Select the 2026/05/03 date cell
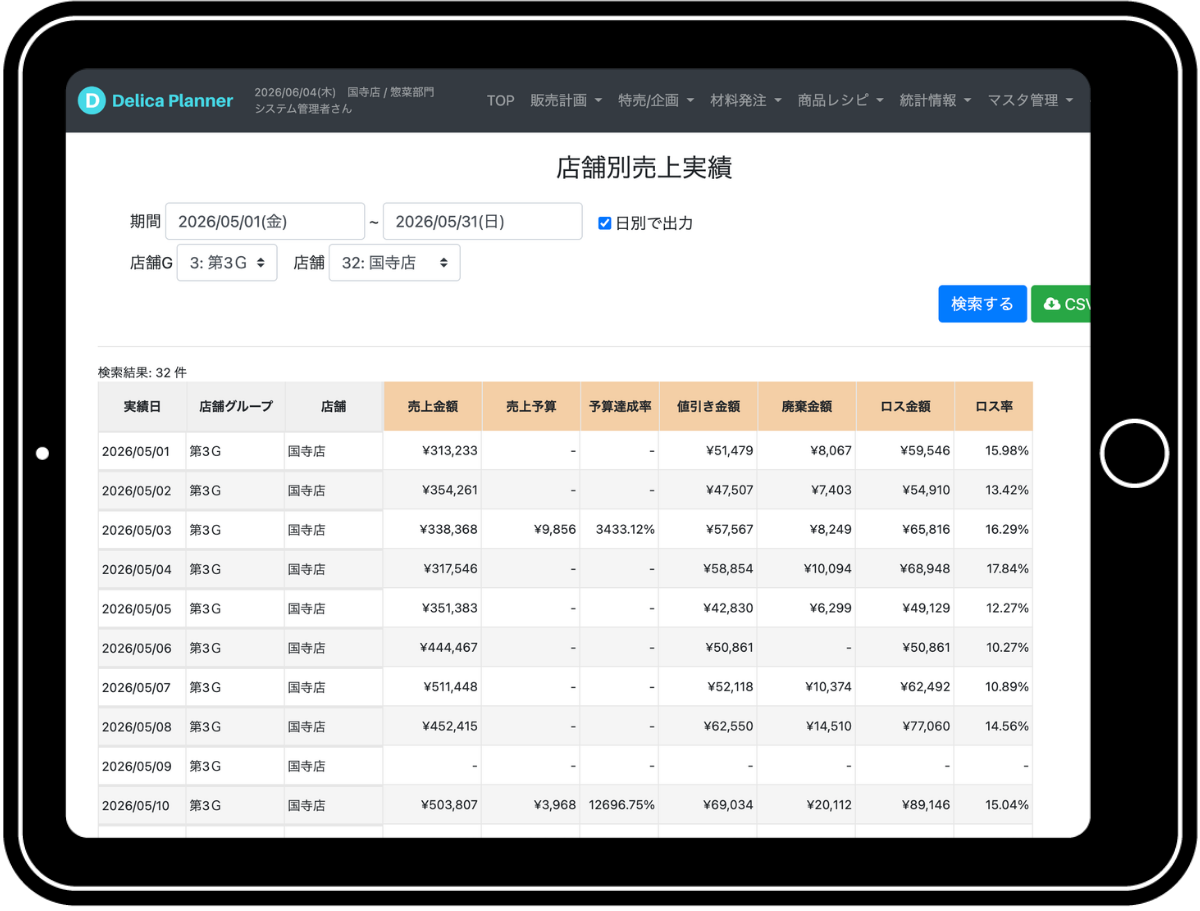1200x911 pixels. point(141,529)
